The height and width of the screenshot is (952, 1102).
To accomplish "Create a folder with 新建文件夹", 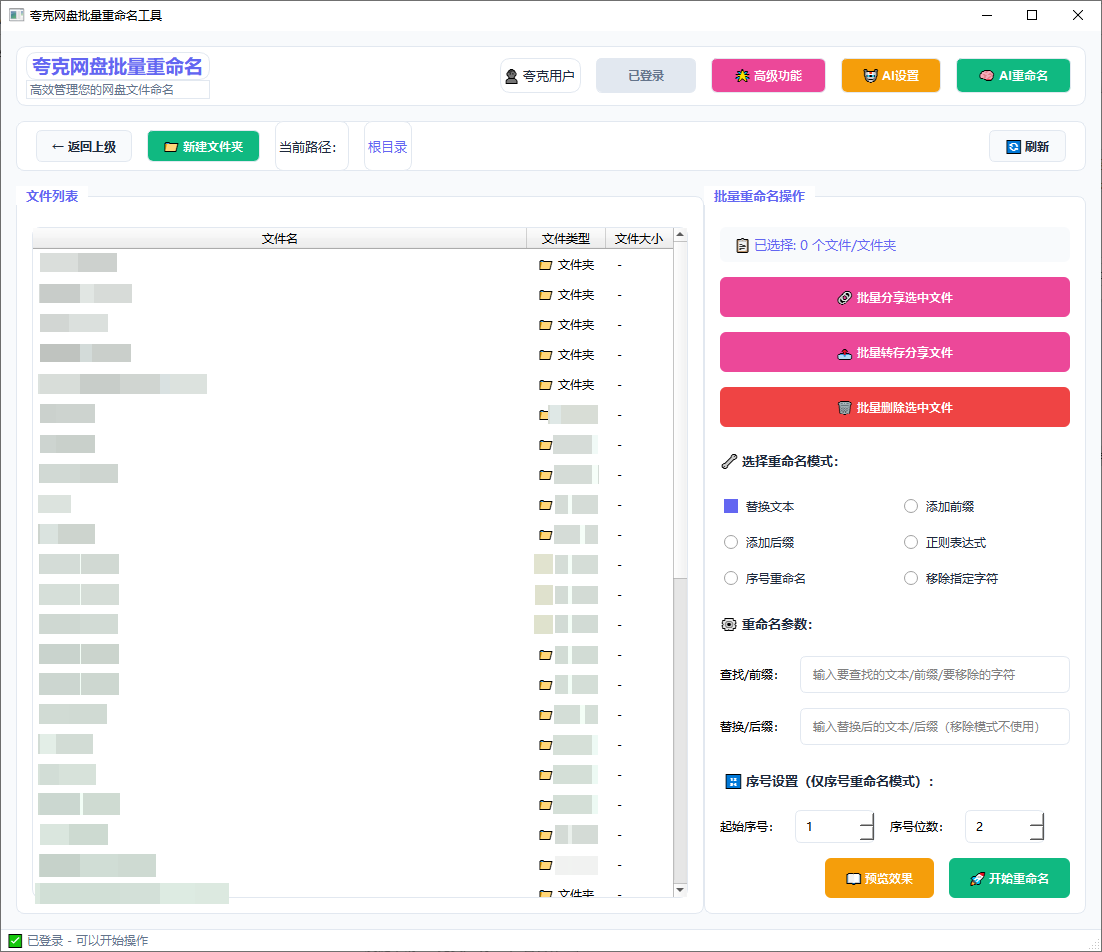I will pos(203,146).
